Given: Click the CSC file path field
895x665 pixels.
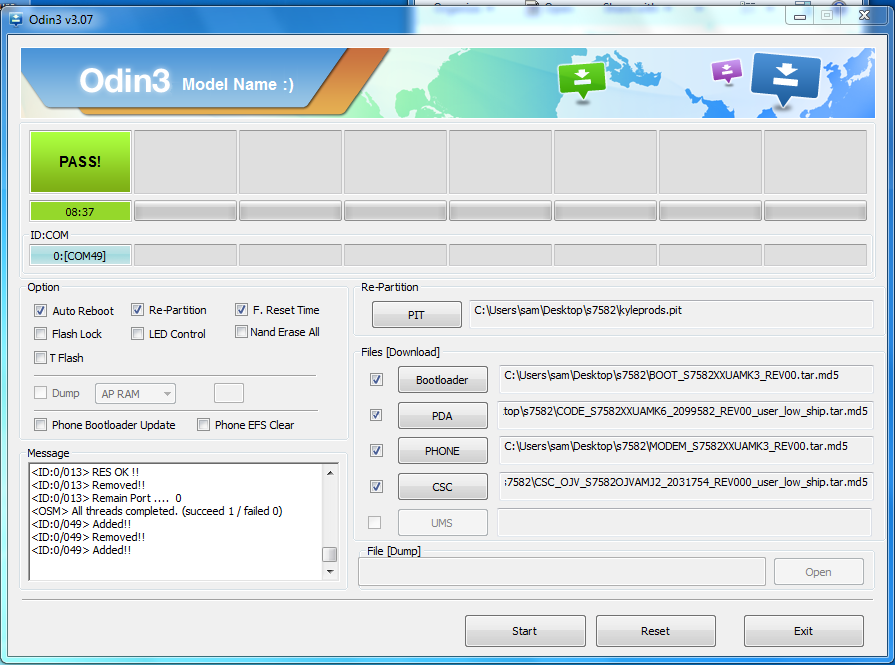Looking at the screenshot, I should pyautogui.click(x=686, y=486).
